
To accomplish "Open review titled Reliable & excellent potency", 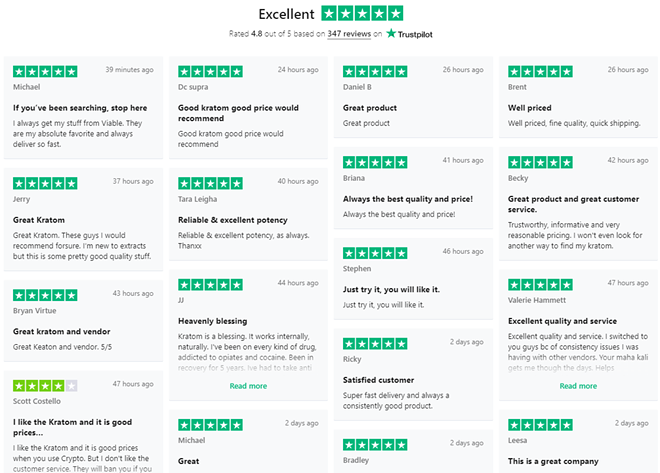I will pyautogui.click(x=233, y=220).
